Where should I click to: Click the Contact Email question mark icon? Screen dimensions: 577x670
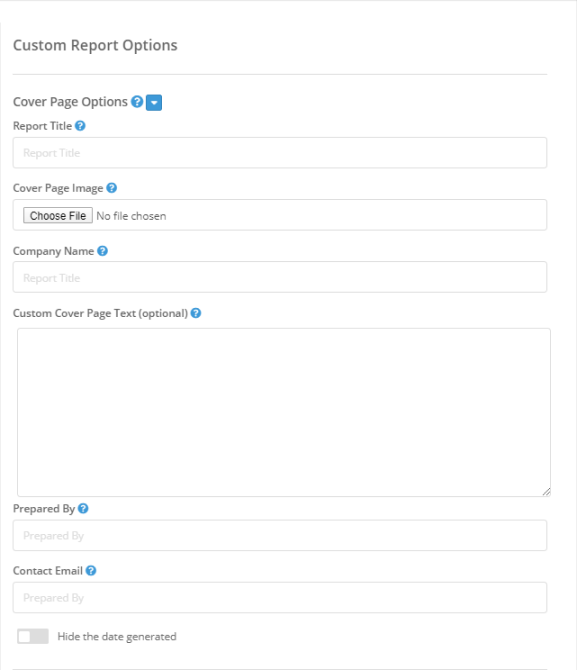(91, 570)
